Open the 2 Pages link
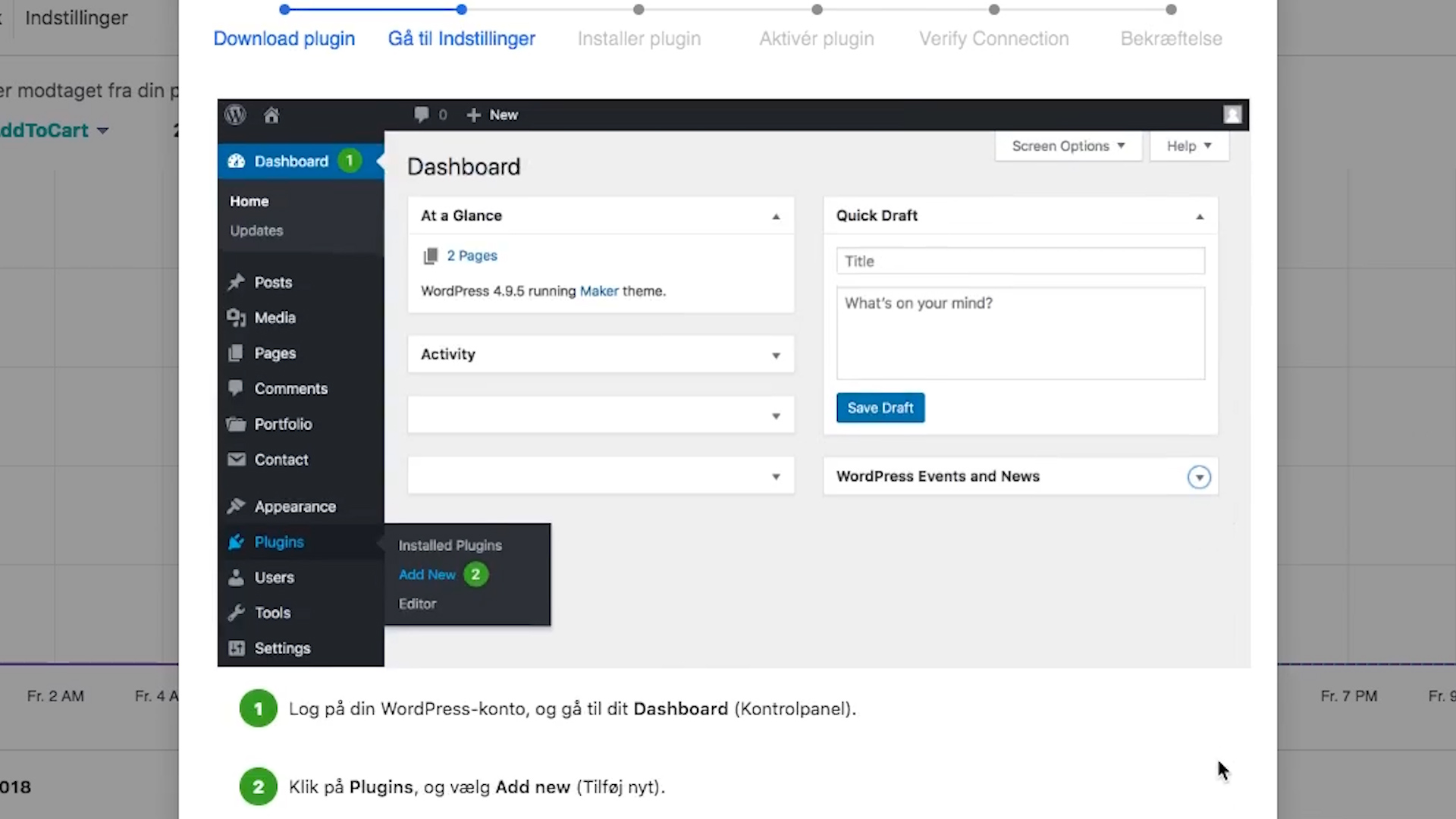 click(x=472, y=256)
